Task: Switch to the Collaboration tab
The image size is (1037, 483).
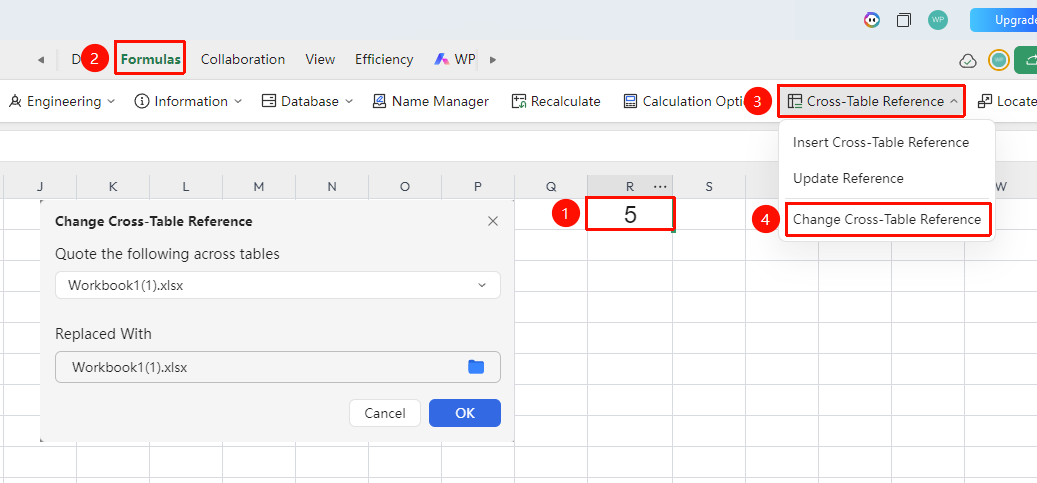Action: coord(243,59)
